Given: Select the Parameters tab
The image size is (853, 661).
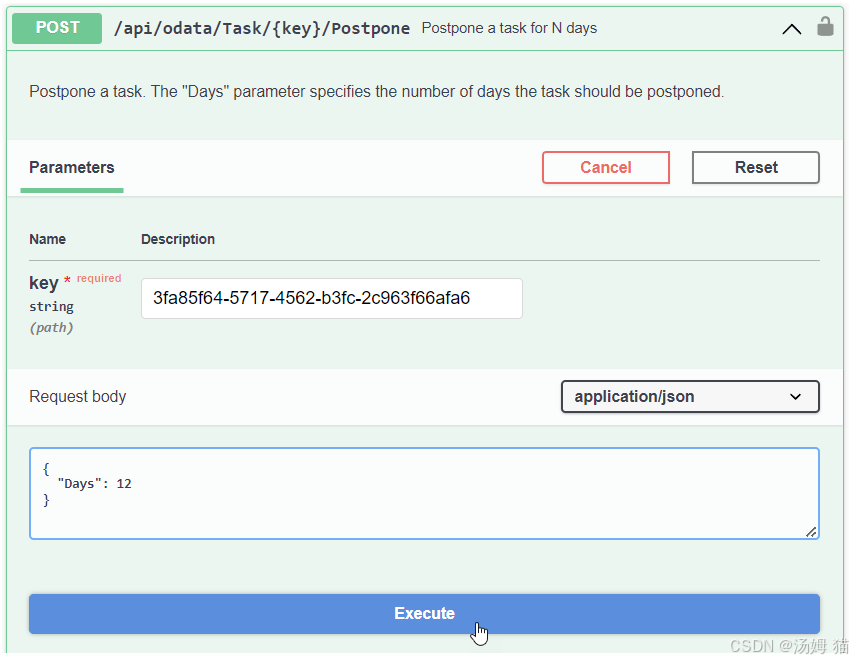Looking at the screenshot, I should (72, 168).
